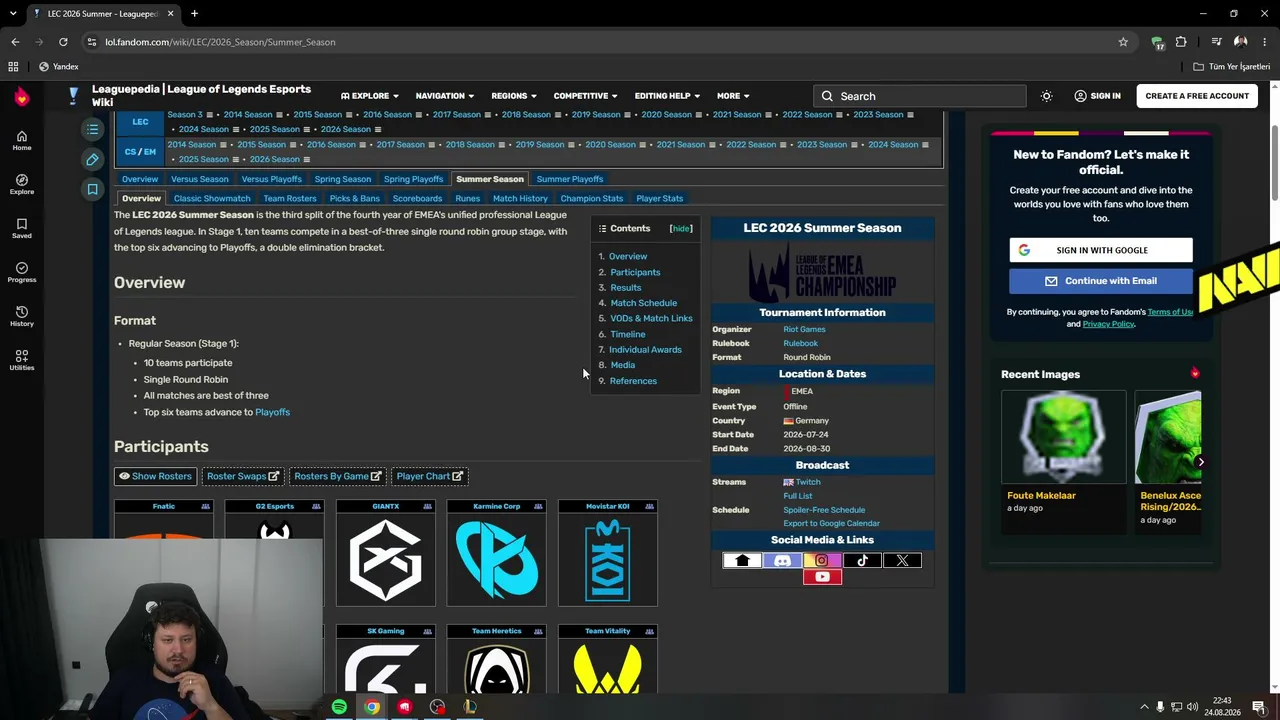The width and height of the screenshot is (1280, 720).
Task: Open the Karmine Corp team logo
Action: point(497,558)
